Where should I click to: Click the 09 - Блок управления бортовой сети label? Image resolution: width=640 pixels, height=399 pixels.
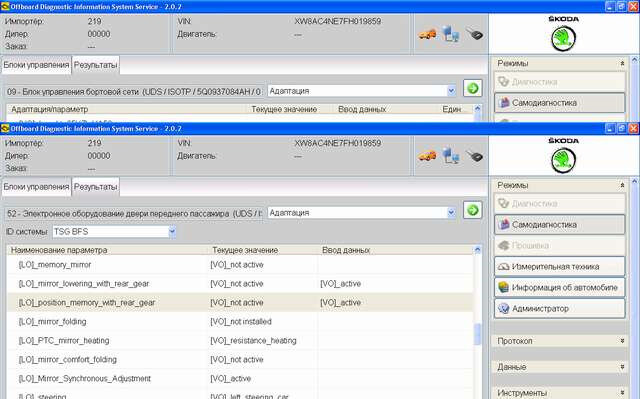pos(134,92)
